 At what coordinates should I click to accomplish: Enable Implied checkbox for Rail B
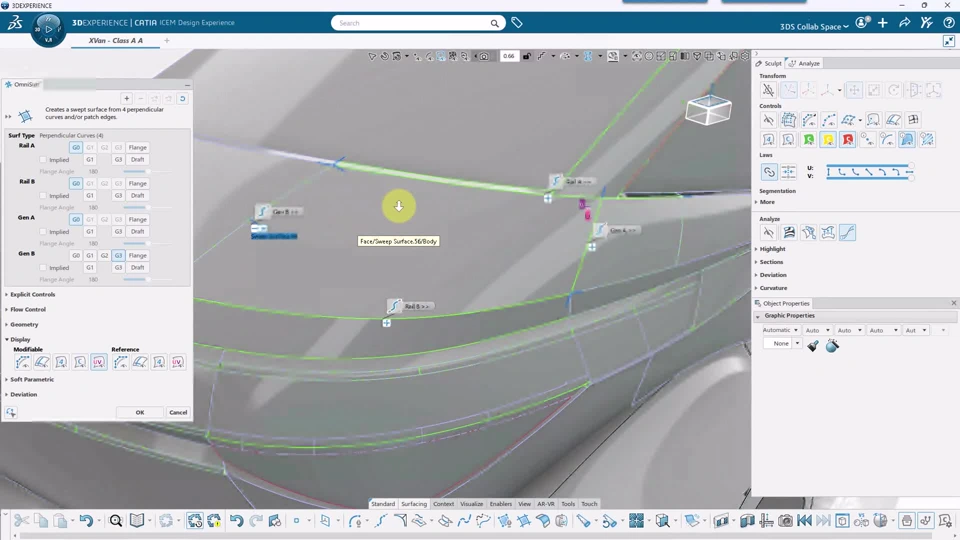43,196
